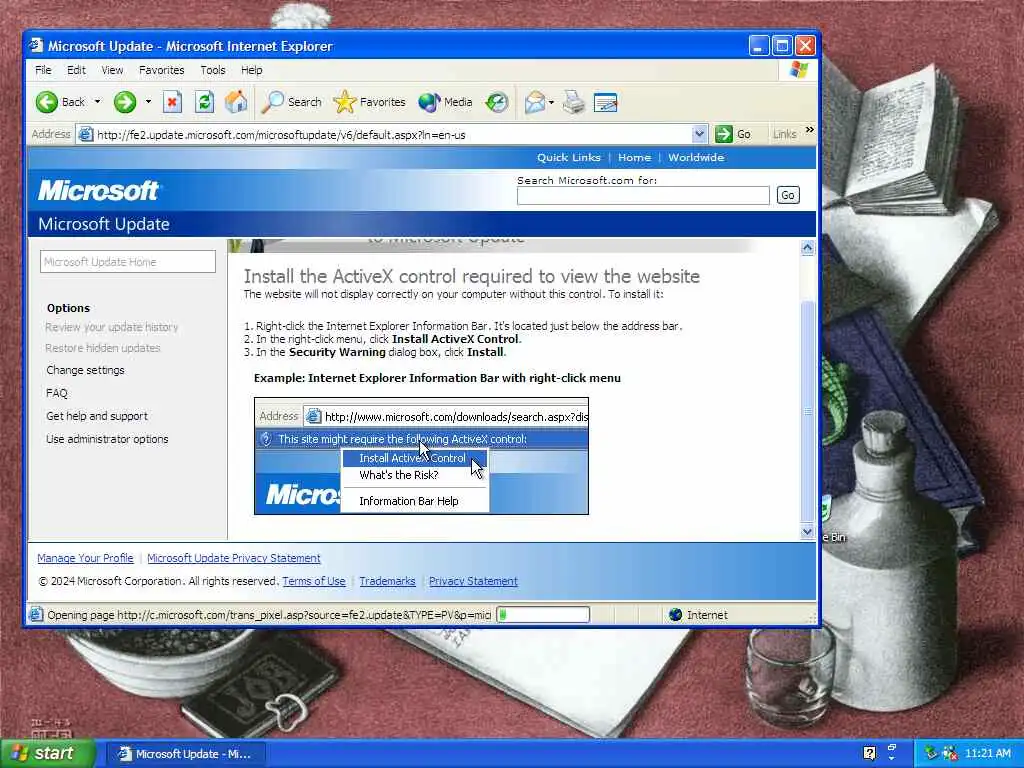This screenshot has width=1024, height=768.
Task: Select the Microsoft Update taskbar button
Action: tap(186, 754)
